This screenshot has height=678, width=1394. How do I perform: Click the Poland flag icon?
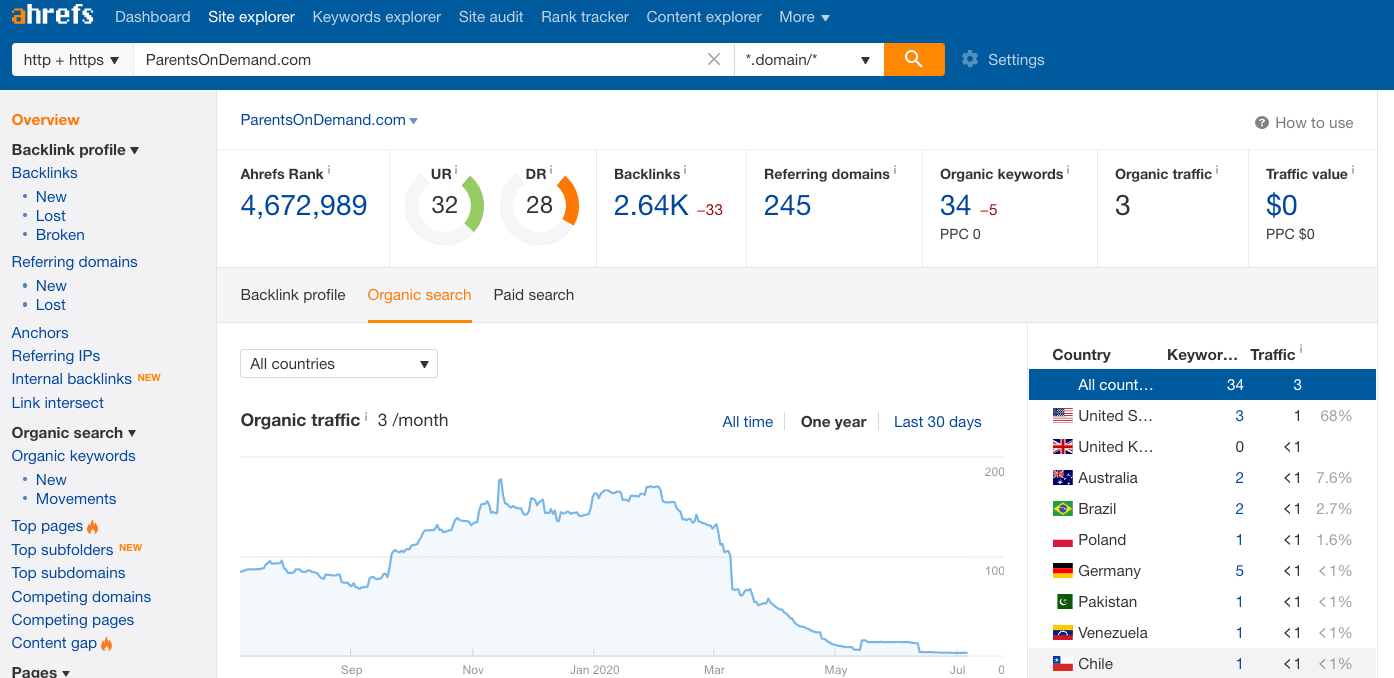coord(1063,540)
